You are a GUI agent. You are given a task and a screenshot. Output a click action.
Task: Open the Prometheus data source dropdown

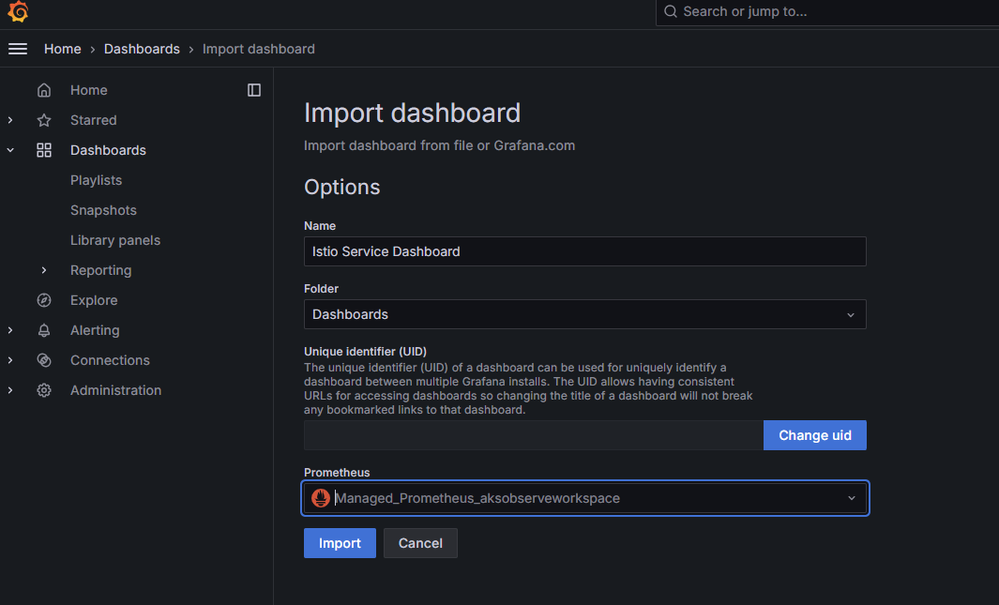point(585,498)
